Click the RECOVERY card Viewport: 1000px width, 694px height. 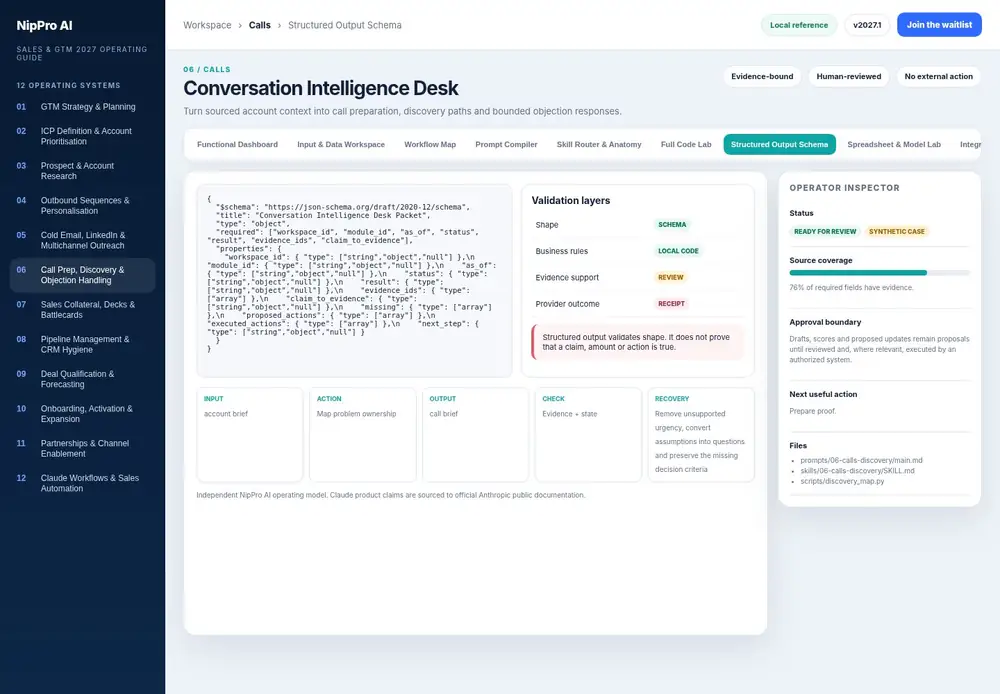pos(701,434)
